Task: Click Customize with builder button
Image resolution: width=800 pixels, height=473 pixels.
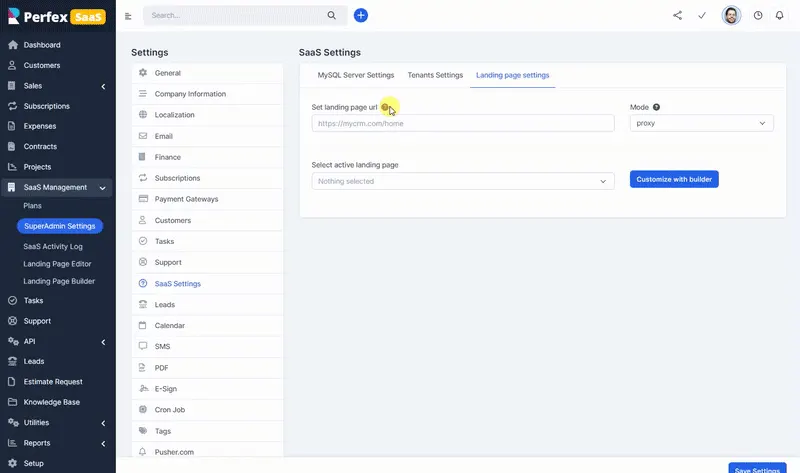Action: click(674, 179)
